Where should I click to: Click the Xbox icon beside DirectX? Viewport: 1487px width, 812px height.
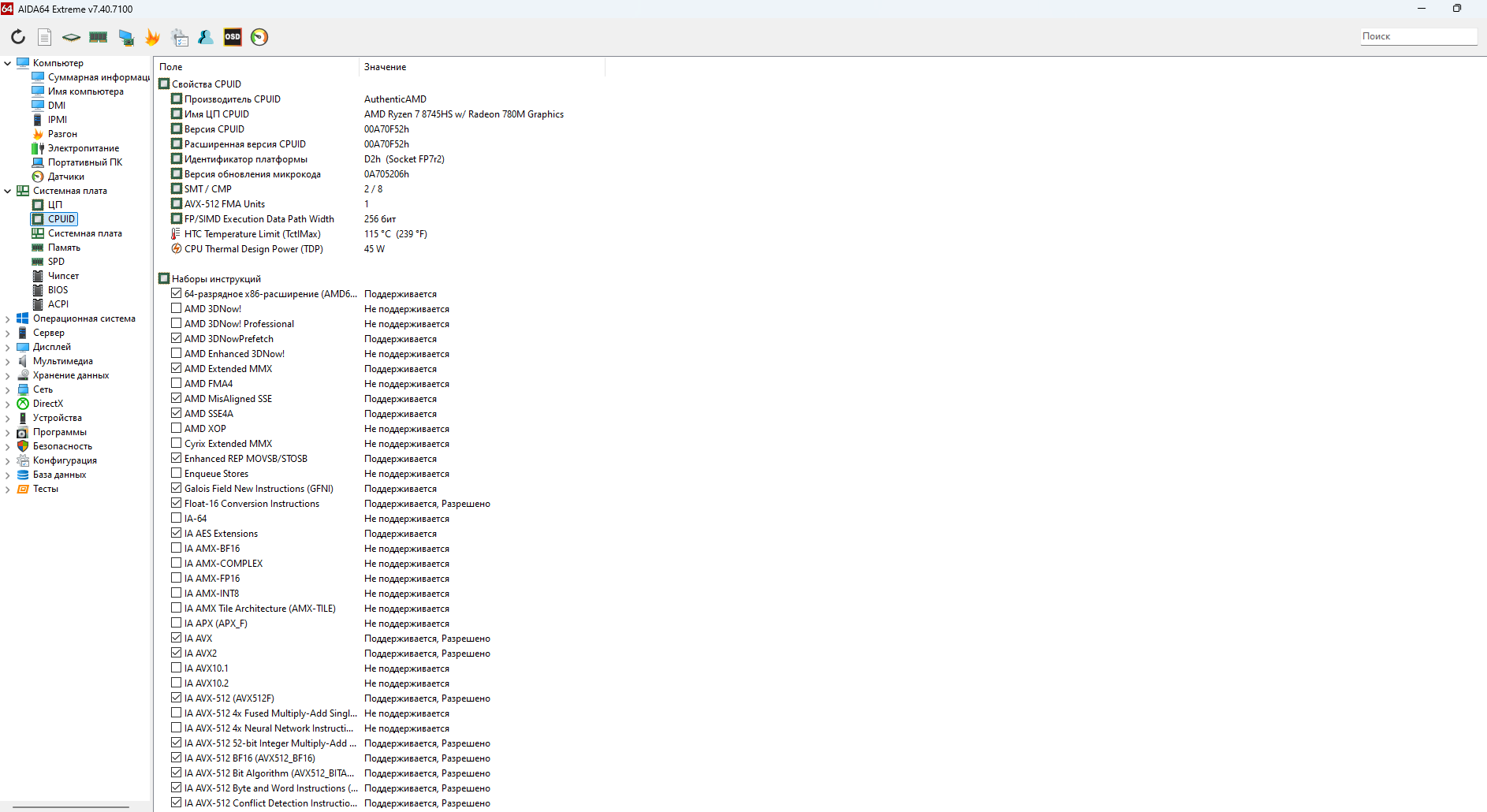(23, 404)
